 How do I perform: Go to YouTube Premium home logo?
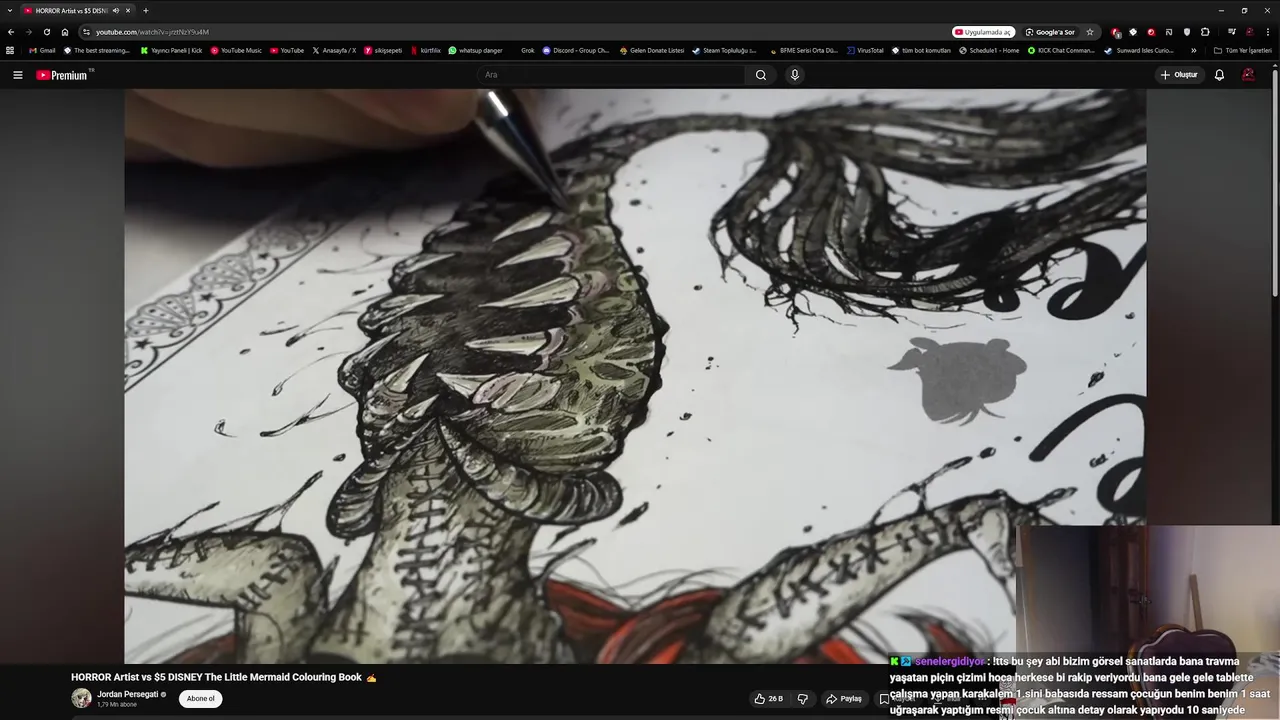pyautogui.click(x=64, y=75)
